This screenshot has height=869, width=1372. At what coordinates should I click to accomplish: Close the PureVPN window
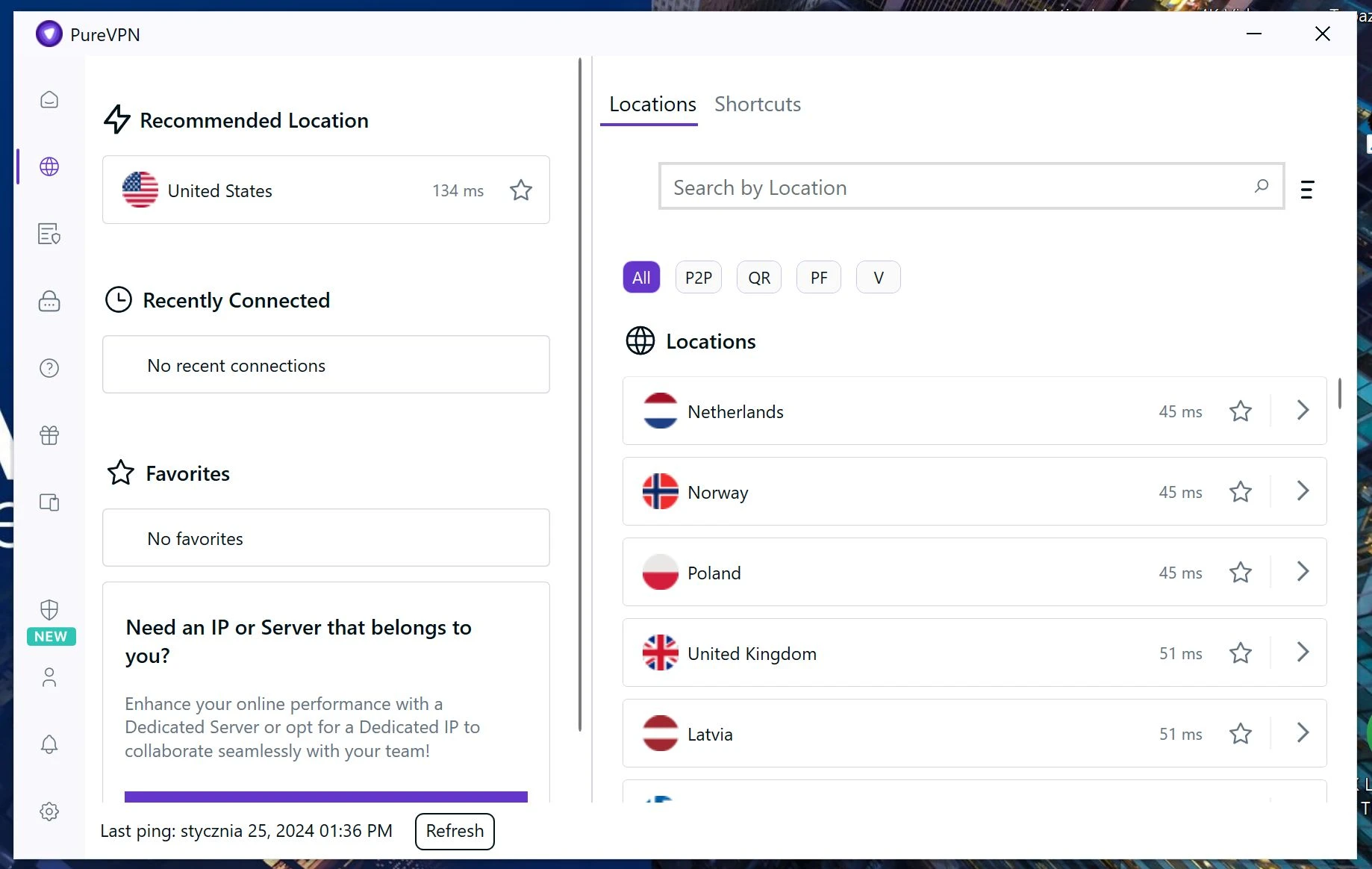coord(1323,34)
